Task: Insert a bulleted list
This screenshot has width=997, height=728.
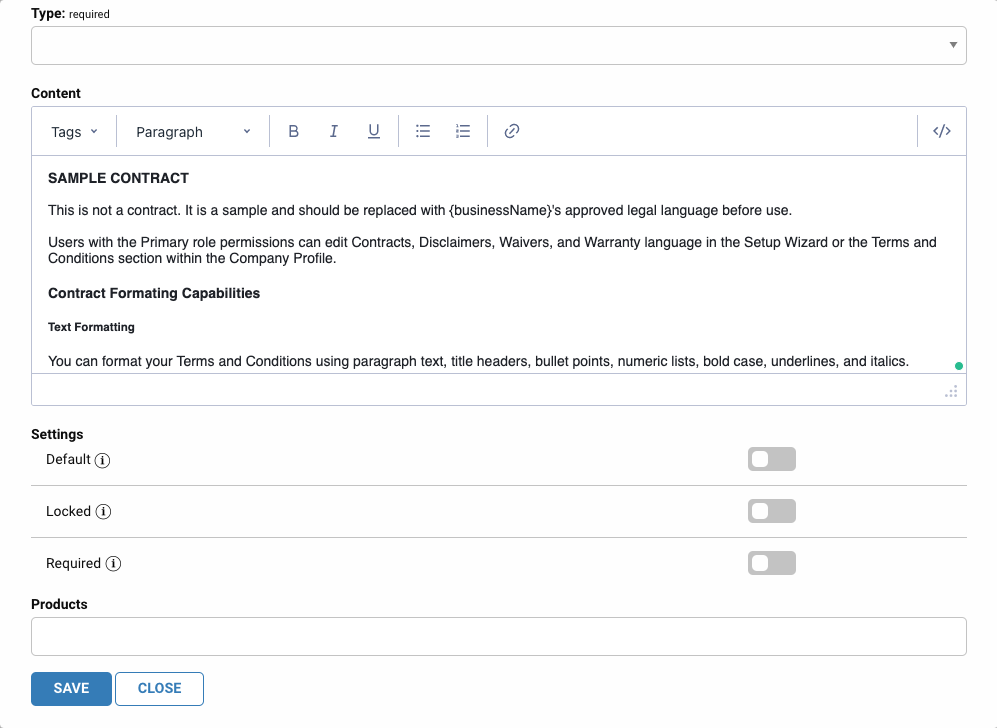Action: click(423, 132)
